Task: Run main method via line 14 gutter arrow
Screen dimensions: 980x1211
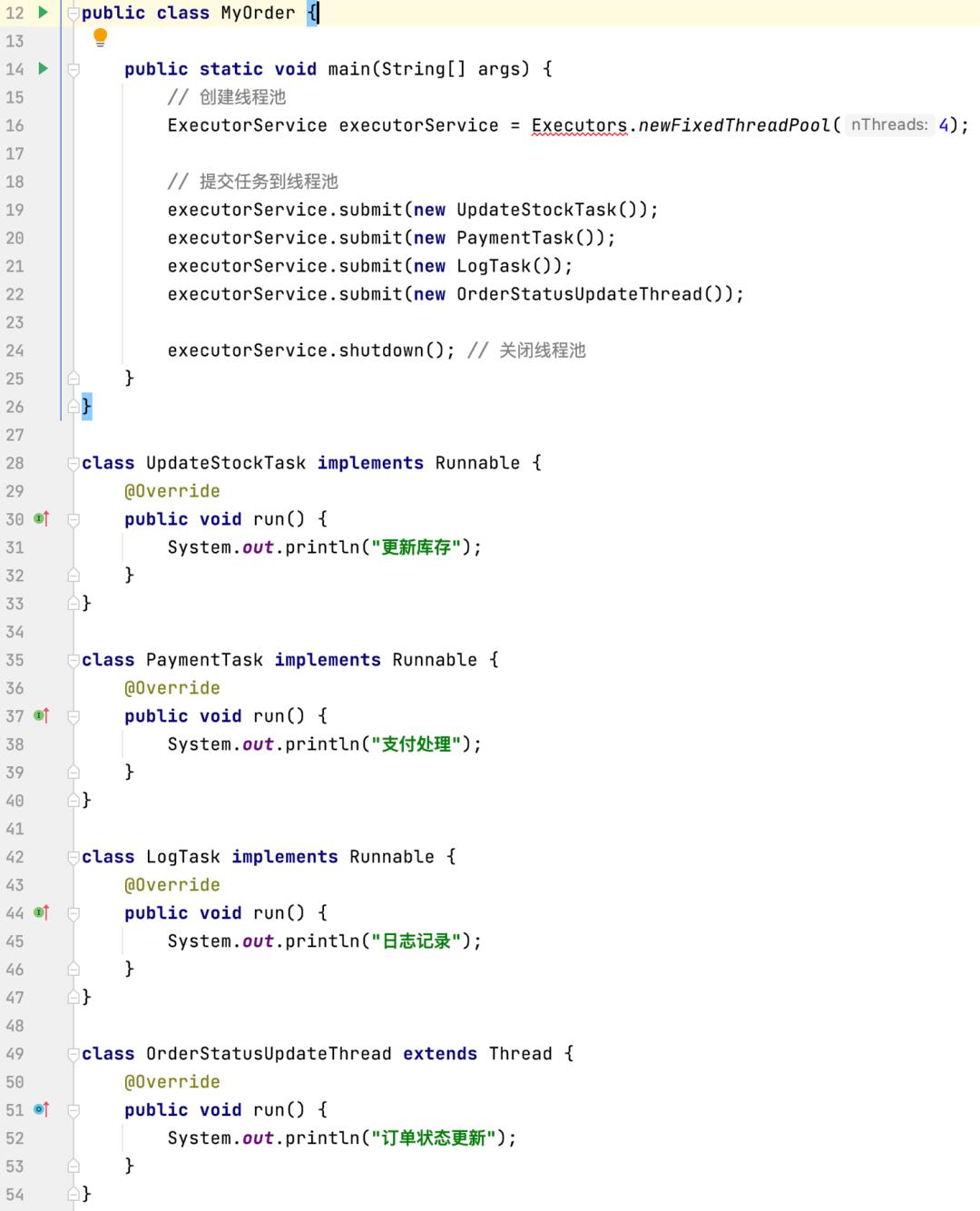Action: (x=43, y=69)
